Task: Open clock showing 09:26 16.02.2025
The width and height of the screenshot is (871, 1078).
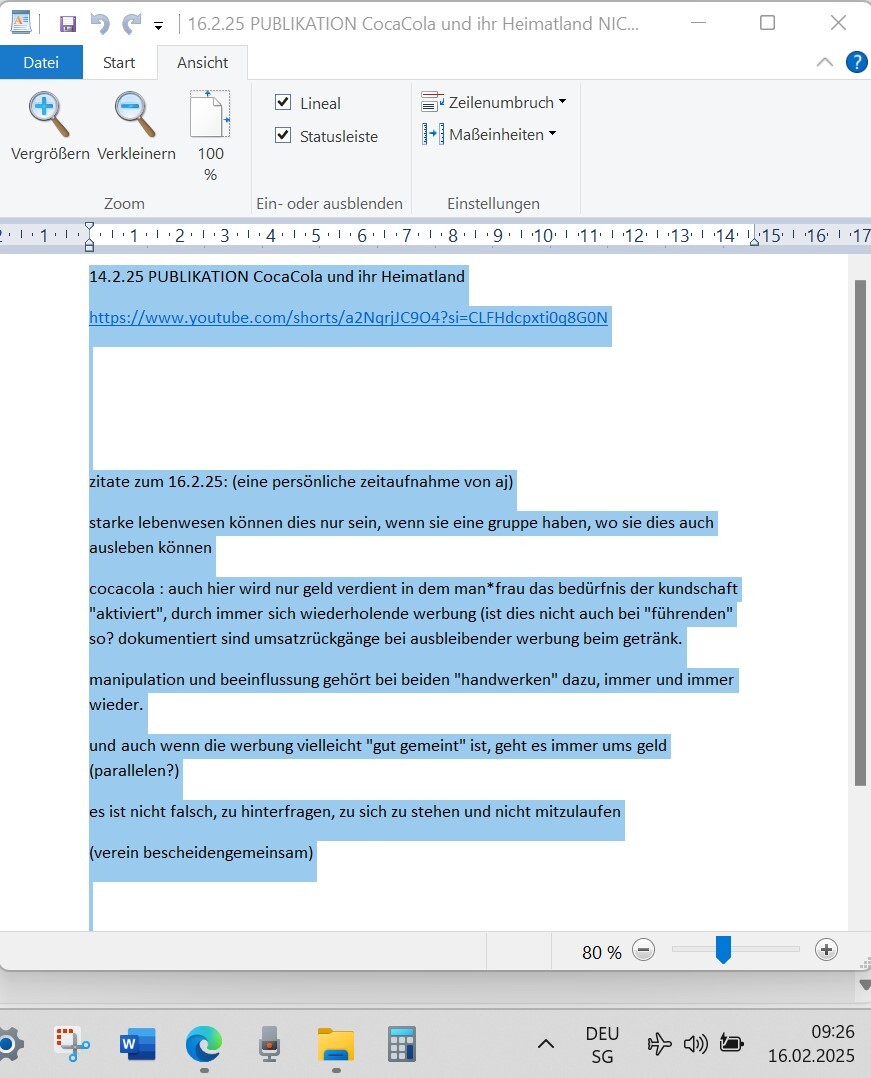Action: 811,1044
